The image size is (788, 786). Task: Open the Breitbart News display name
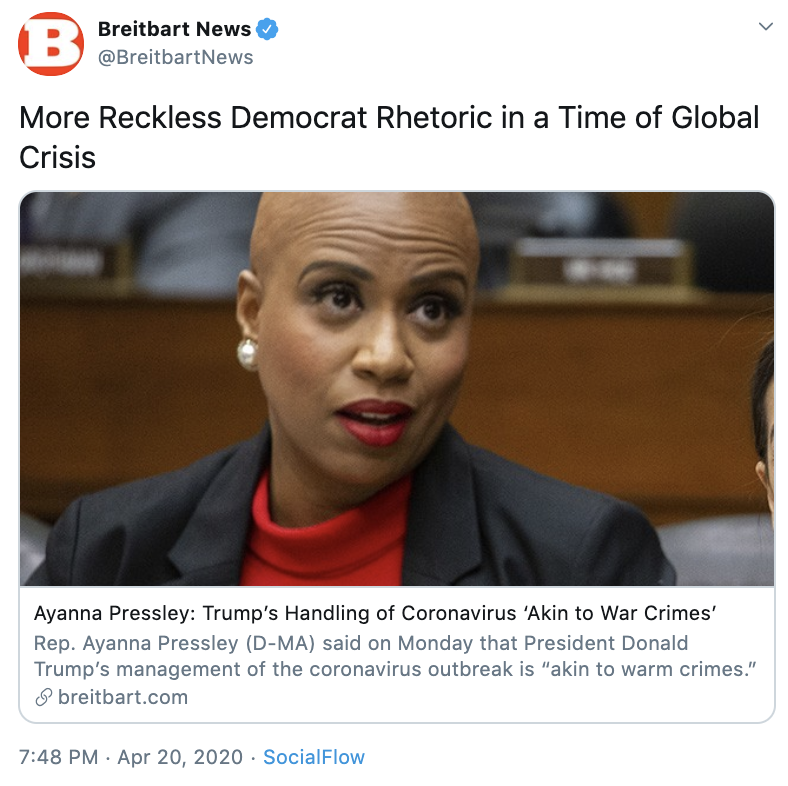coord(174,29)
